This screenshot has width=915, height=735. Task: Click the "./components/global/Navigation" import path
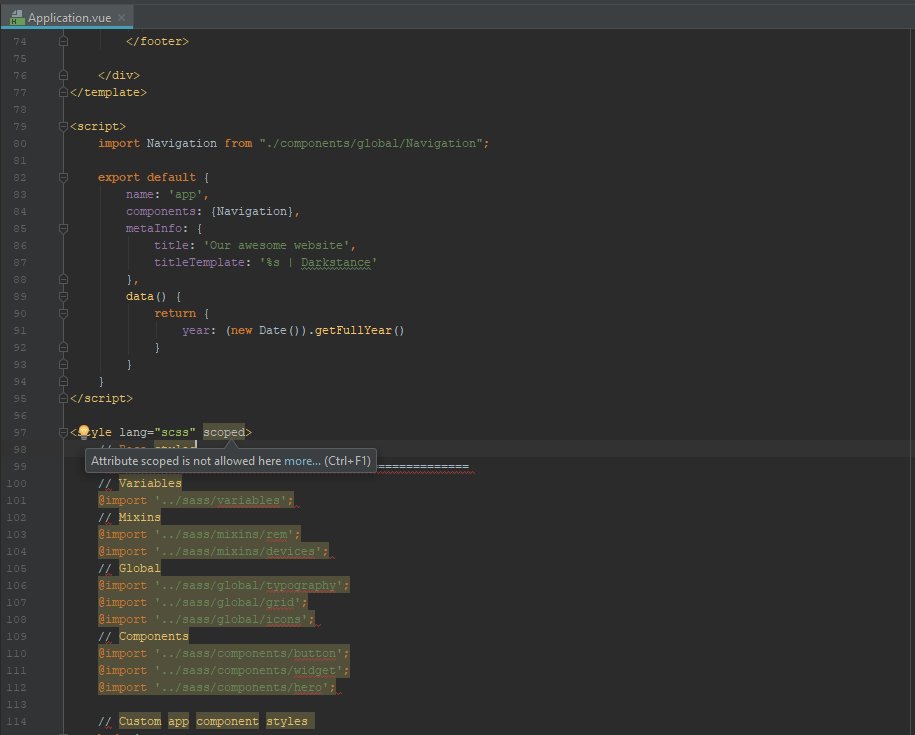(371, 144)
